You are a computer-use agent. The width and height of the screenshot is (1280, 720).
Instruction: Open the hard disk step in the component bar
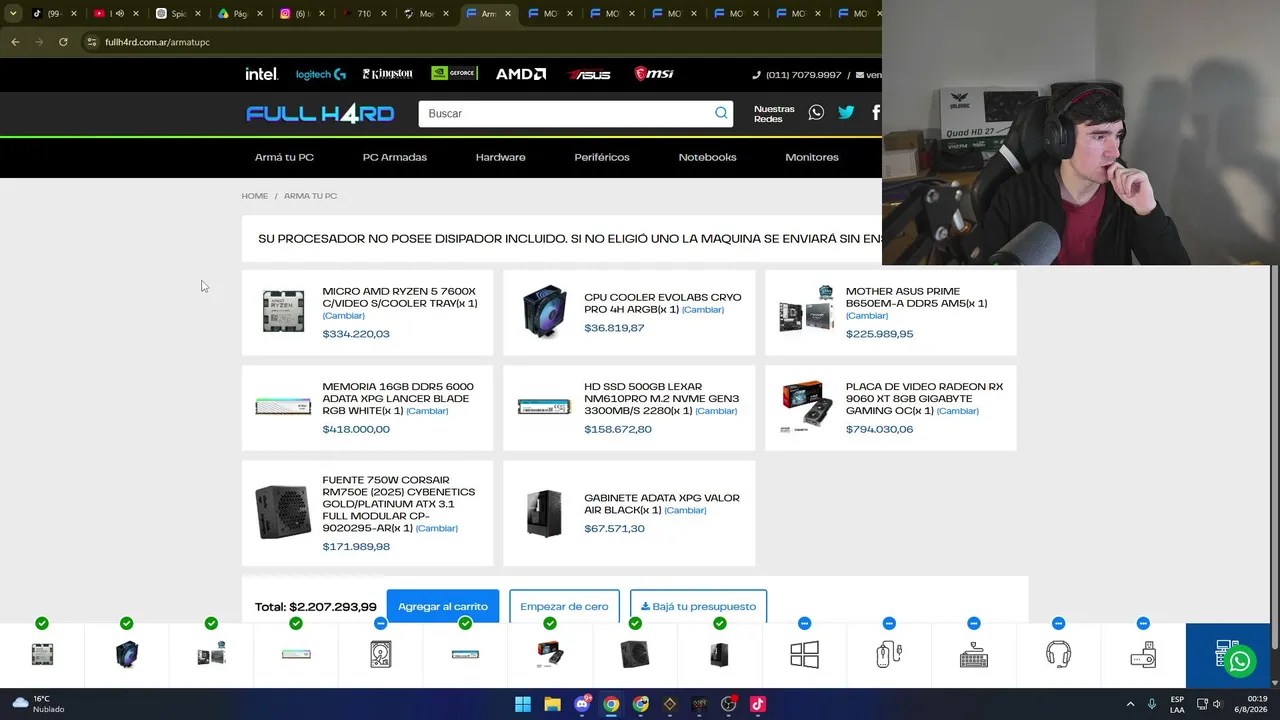tap(381, 655)
